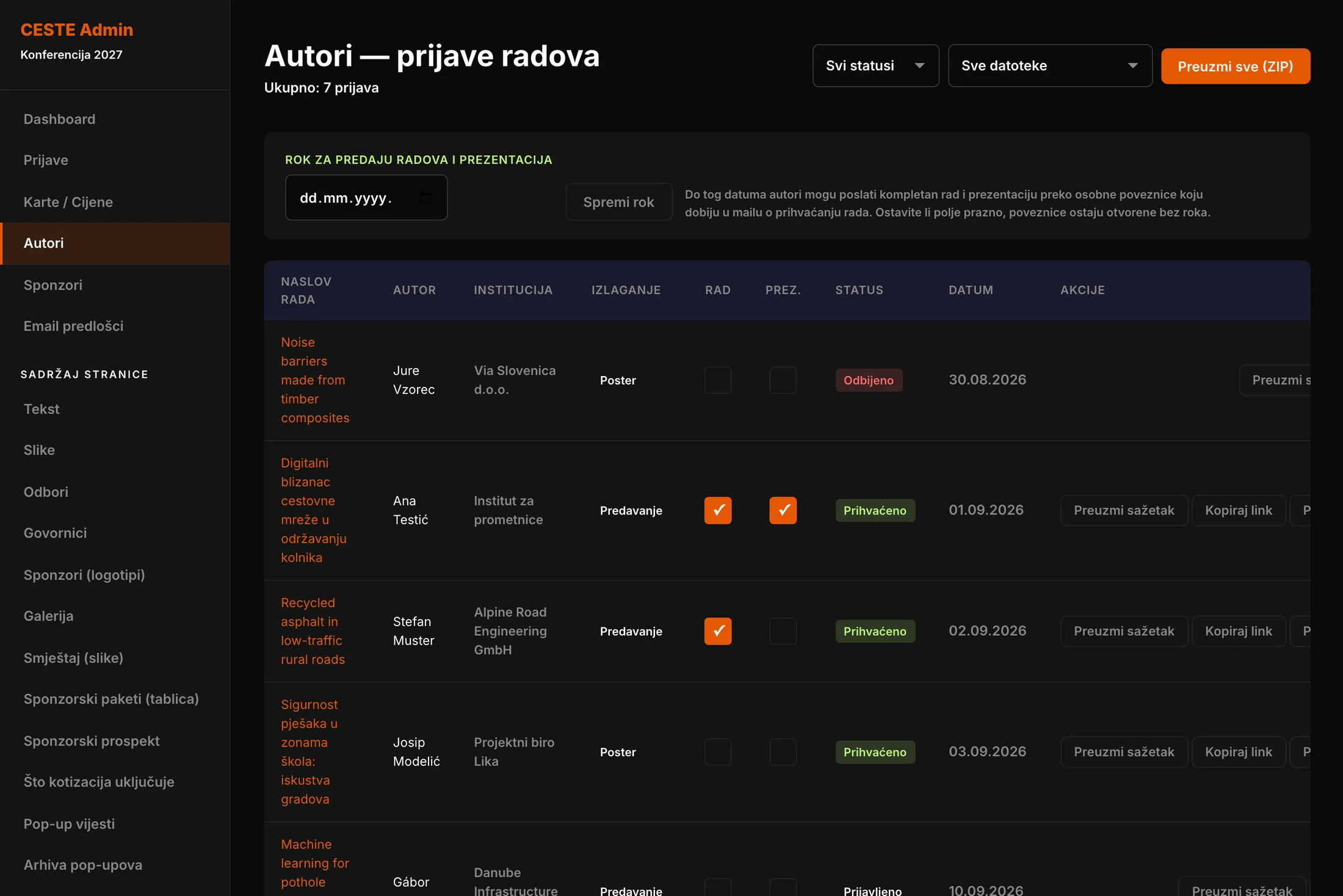The width and height of the screenshot is (1343, 896).
Task: Click Prihvaćeno badge for Ana Testić
Action: pyautogui.click(x=875, y=510)
